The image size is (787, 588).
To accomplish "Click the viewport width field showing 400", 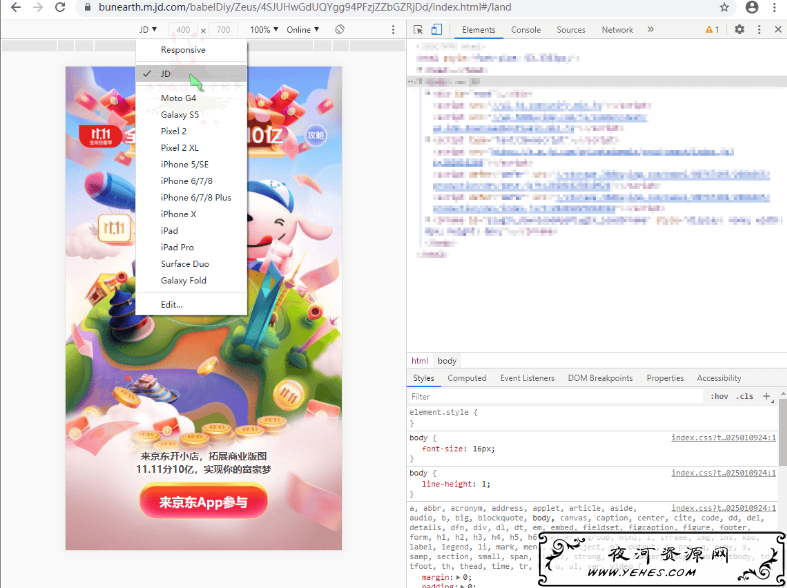I will click(x=183, y=30).
